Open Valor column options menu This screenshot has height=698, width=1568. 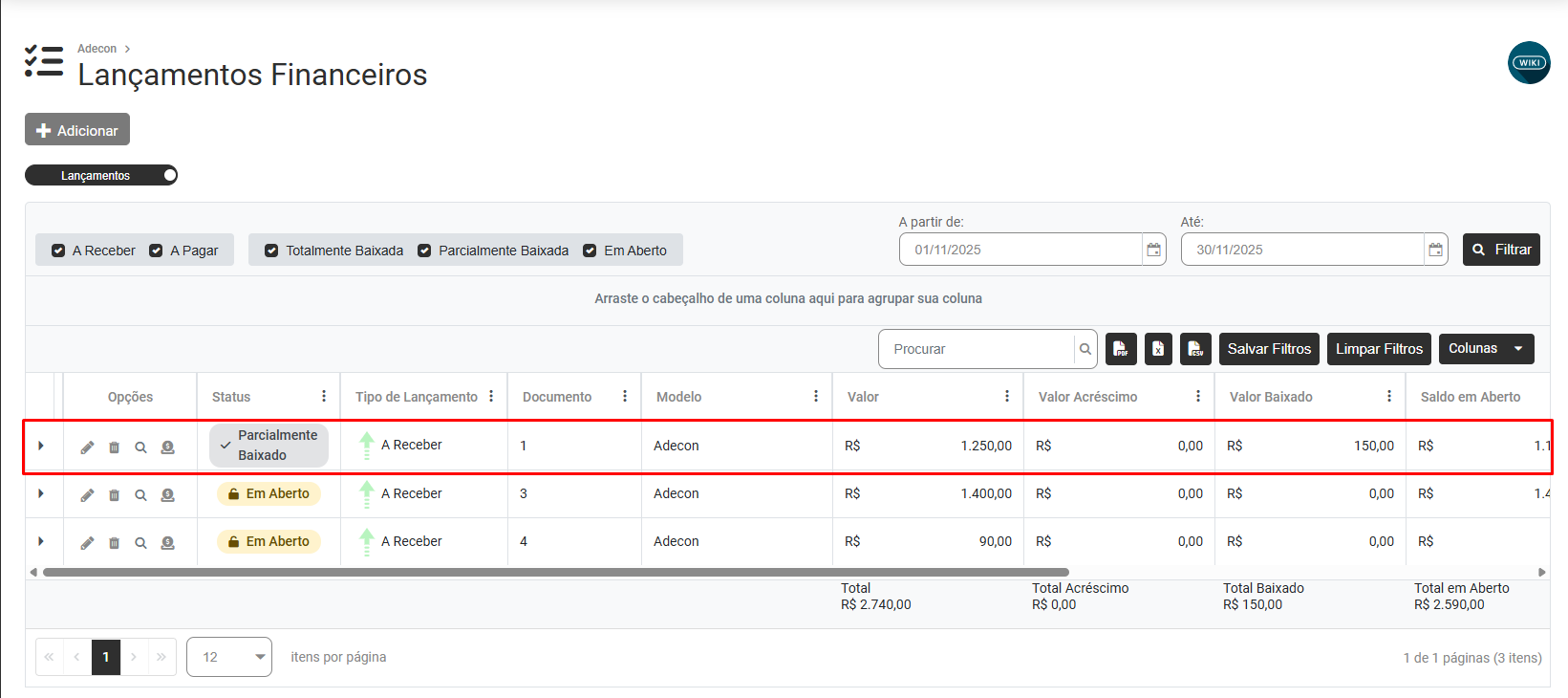1006,397
